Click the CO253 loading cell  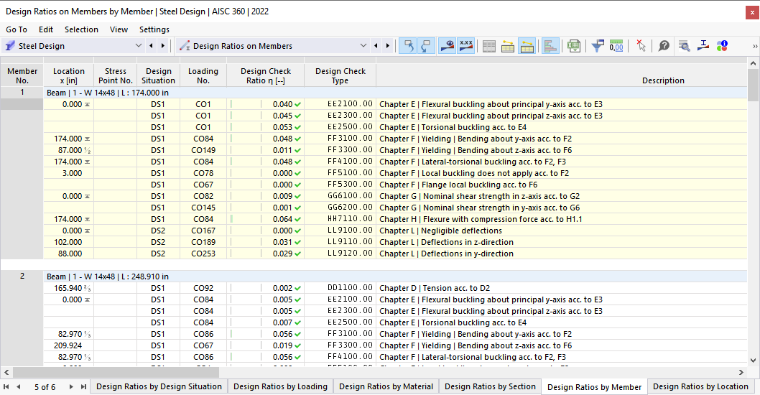click(x=203, y=253)
